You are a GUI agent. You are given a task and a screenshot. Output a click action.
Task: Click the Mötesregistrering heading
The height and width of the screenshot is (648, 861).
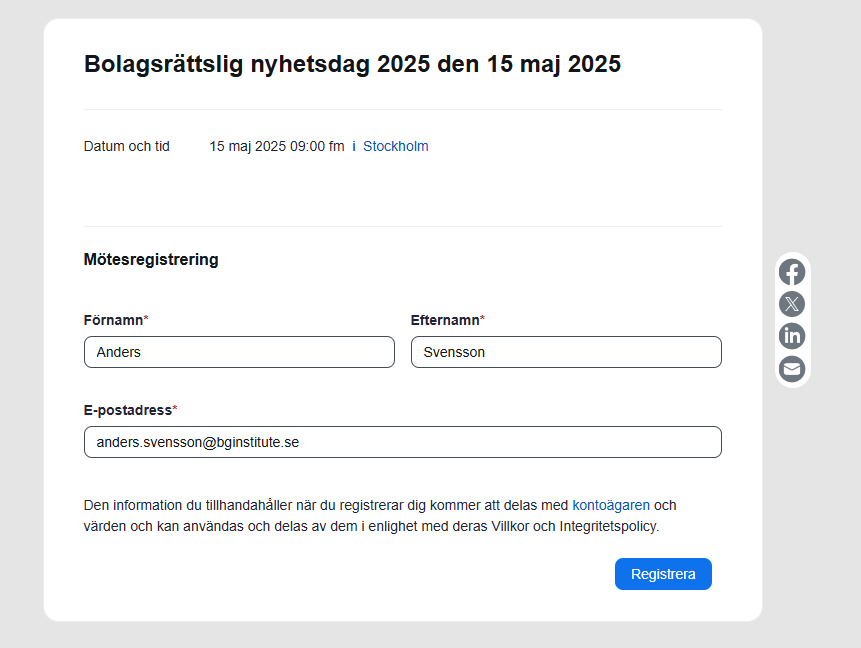(151, 260)
